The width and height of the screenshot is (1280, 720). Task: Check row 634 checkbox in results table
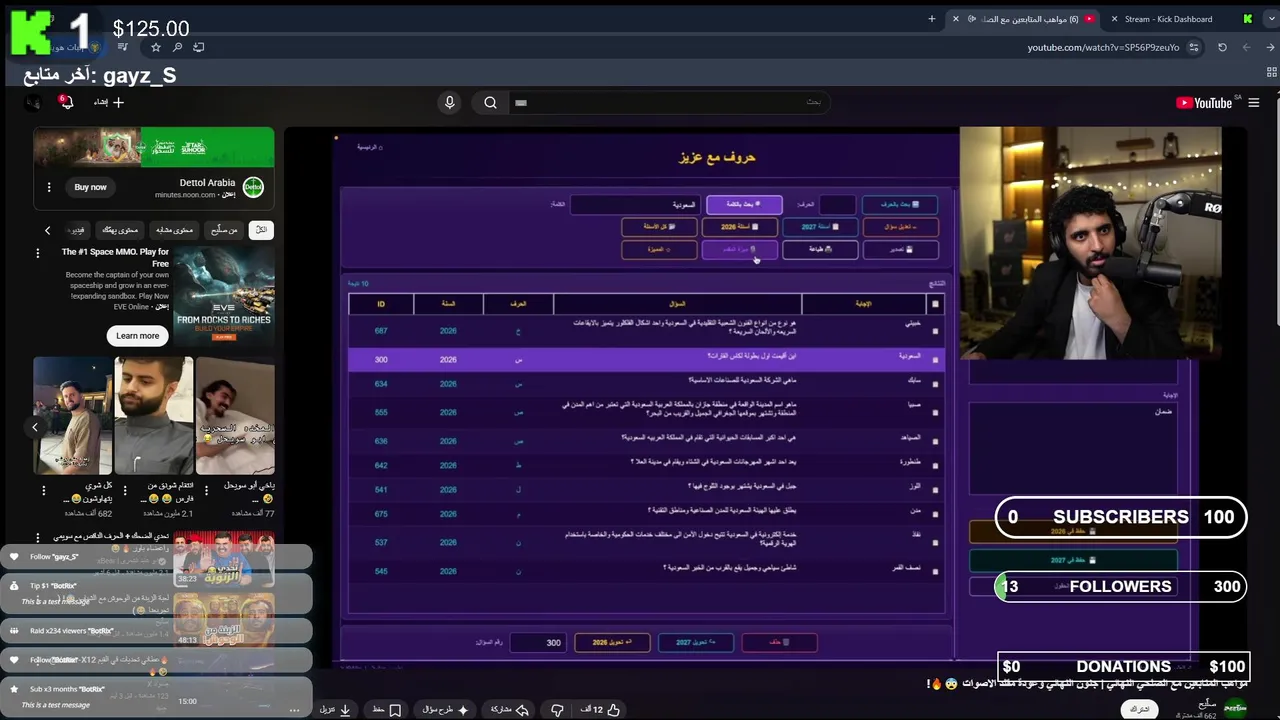(x=935, y=384)
